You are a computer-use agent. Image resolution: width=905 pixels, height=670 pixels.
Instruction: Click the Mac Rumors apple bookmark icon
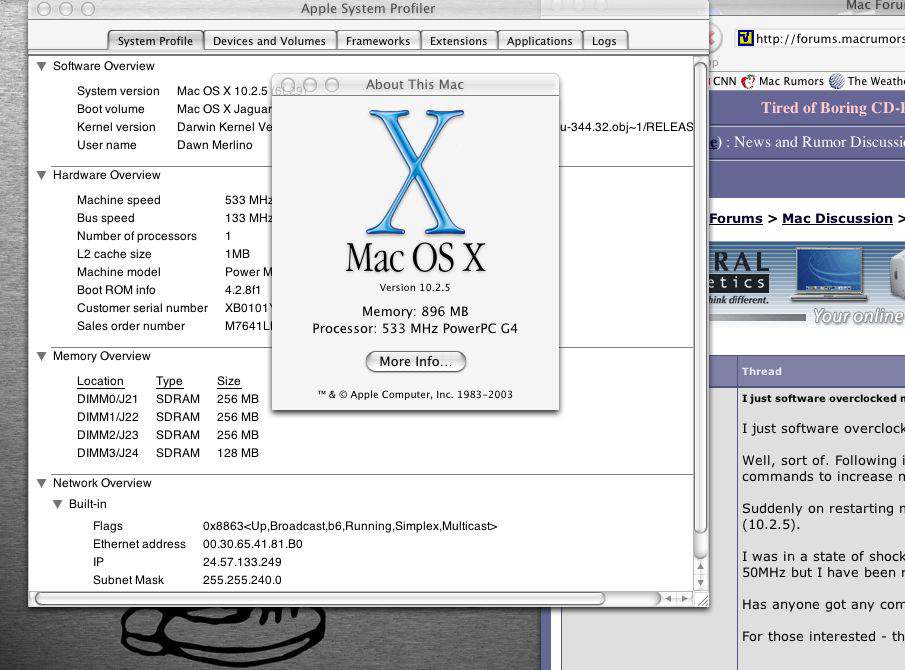tap(749, 81)
